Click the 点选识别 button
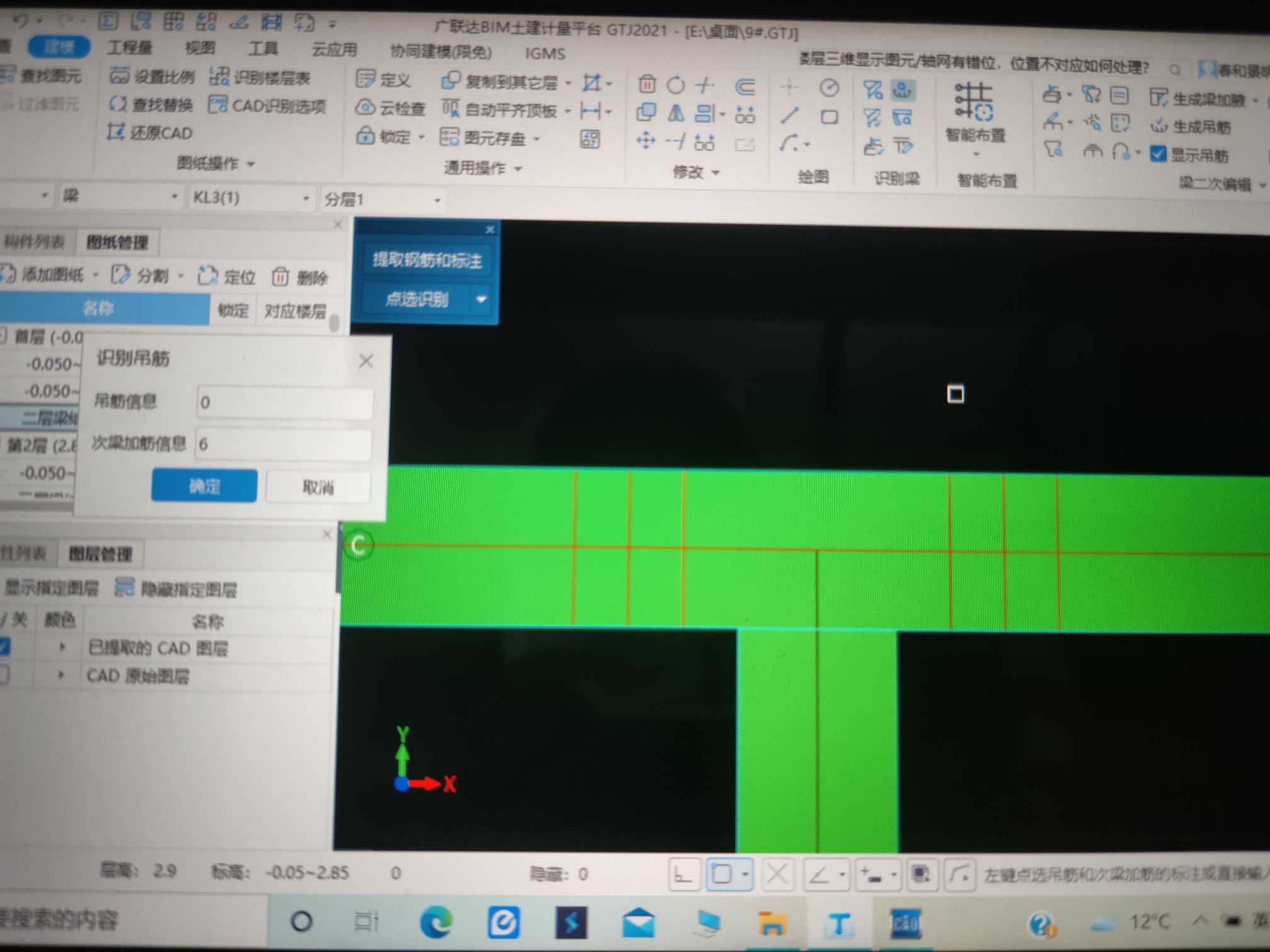The image size is (1270, 952). pyautogui.click(x=416, y=299)
